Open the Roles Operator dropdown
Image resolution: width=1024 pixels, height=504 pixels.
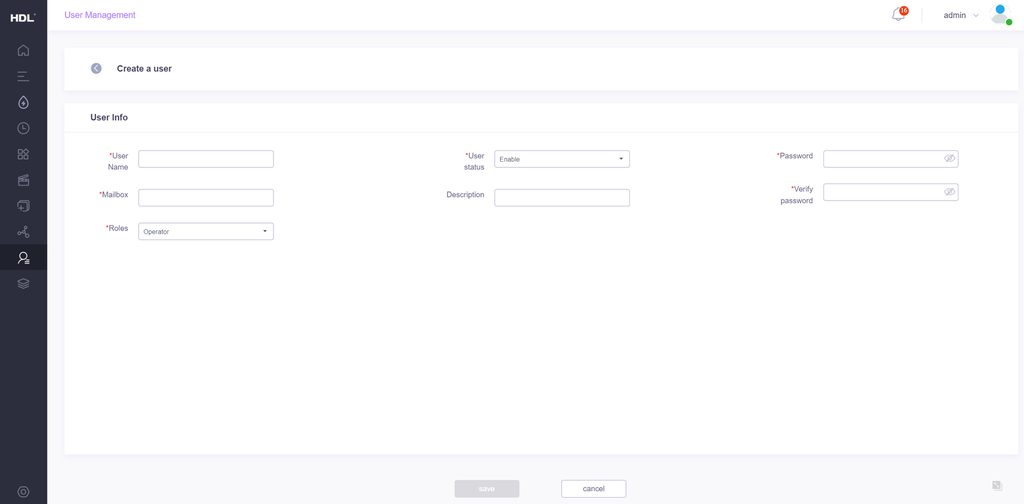point(206,231)
